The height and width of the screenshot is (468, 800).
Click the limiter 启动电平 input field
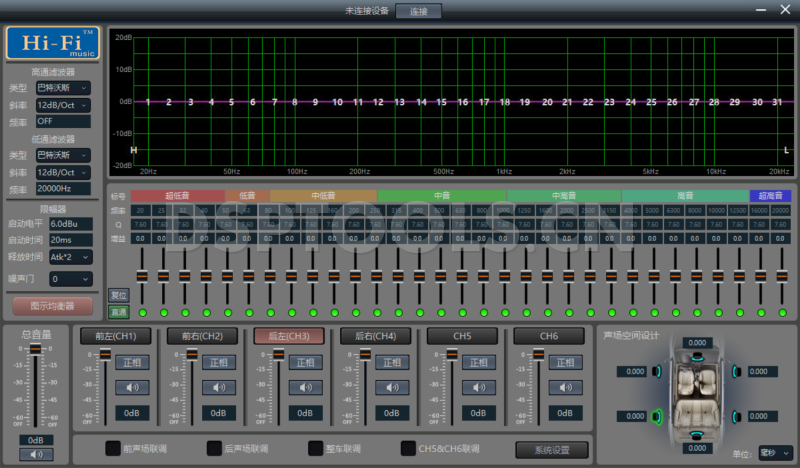(x=70, y=224)
